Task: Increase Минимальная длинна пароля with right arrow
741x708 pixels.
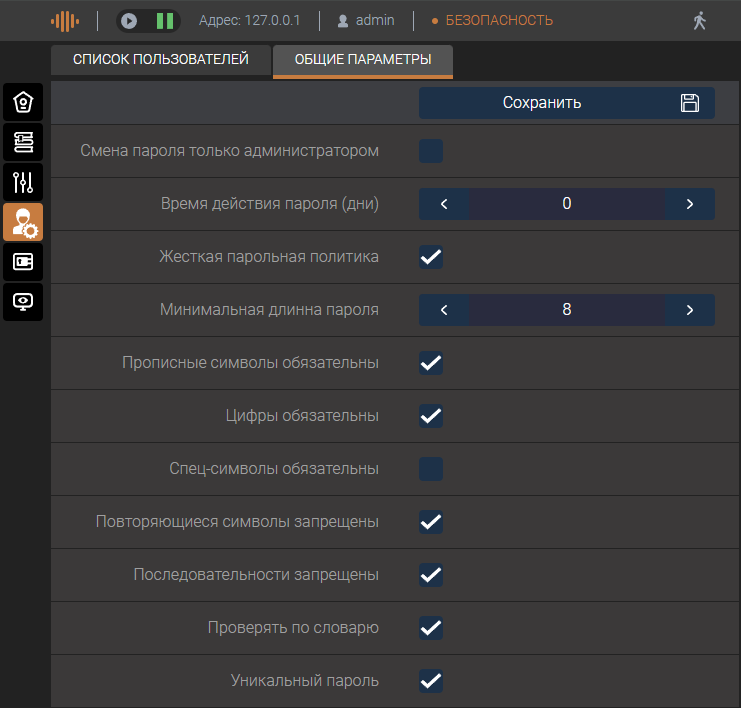Action: pyautogui.click(x=690, y=310)
